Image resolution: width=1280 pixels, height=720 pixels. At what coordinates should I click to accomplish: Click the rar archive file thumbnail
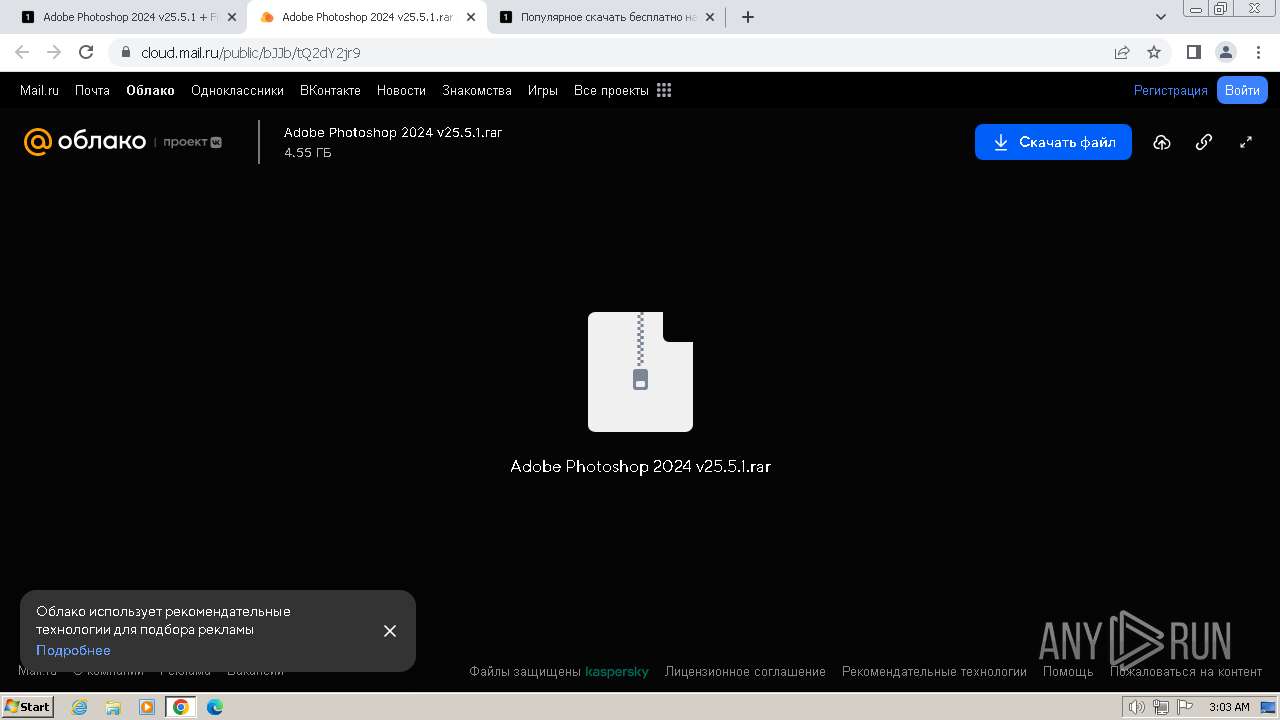point(640,372)
